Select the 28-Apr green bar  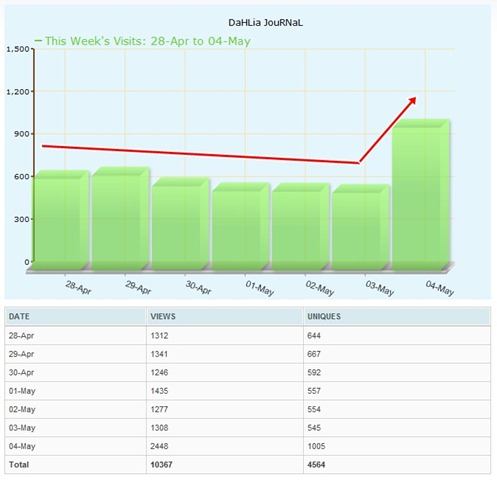62,220
